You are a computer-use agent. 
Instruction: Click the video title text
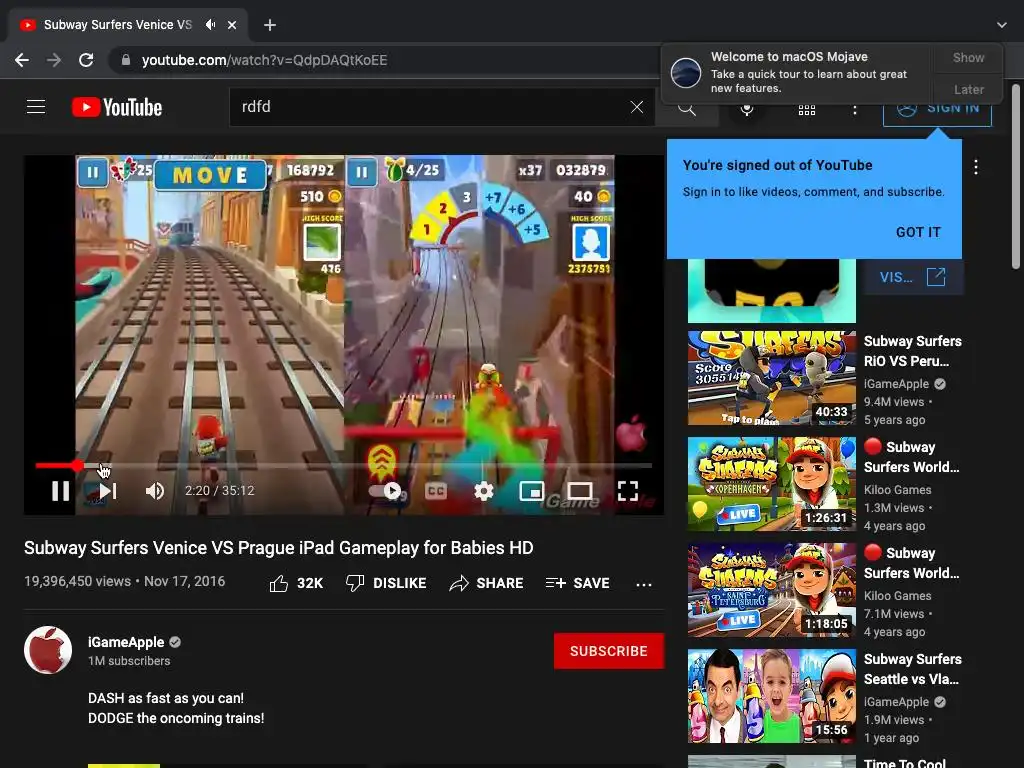click(279, 548)
